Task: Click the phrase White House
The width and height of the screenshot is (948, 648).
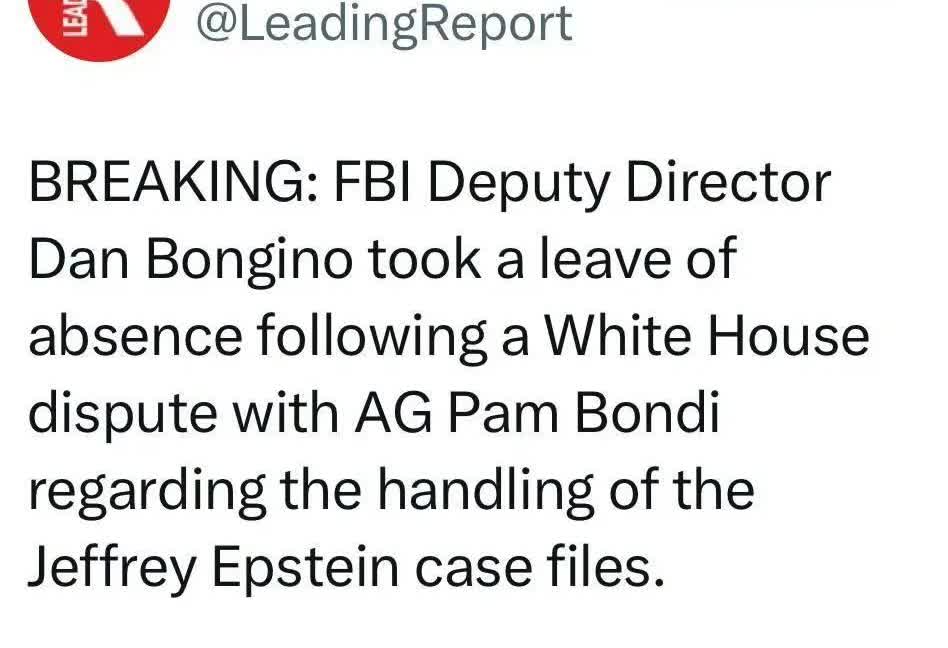Action: click(x=707, y=335)
